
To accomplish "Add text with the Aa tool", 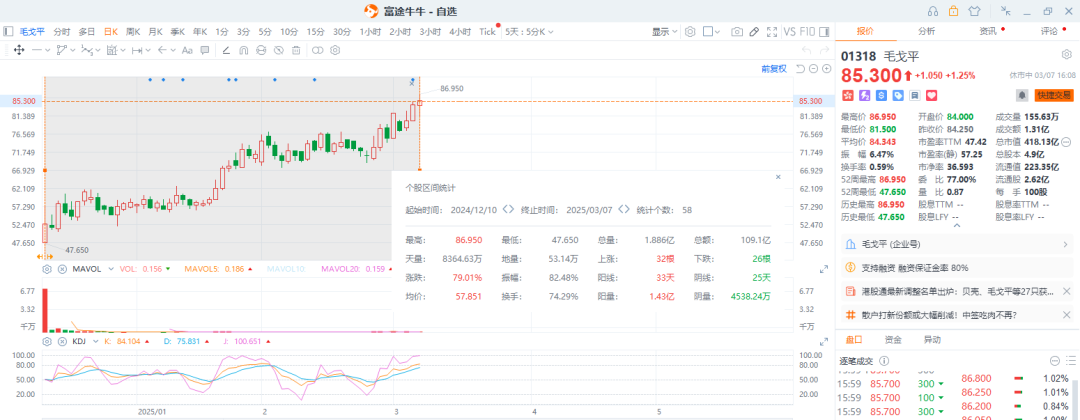I will tap(187, 50).
